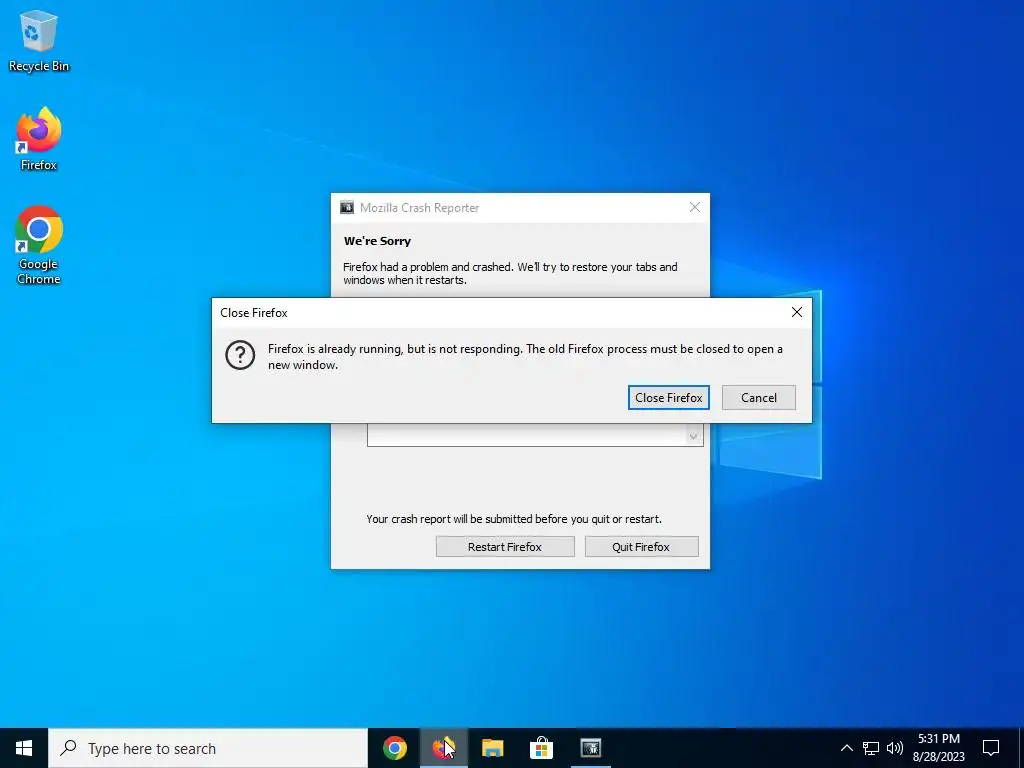
Task: Show hidden system tray icons
Action: pos(846,748)
